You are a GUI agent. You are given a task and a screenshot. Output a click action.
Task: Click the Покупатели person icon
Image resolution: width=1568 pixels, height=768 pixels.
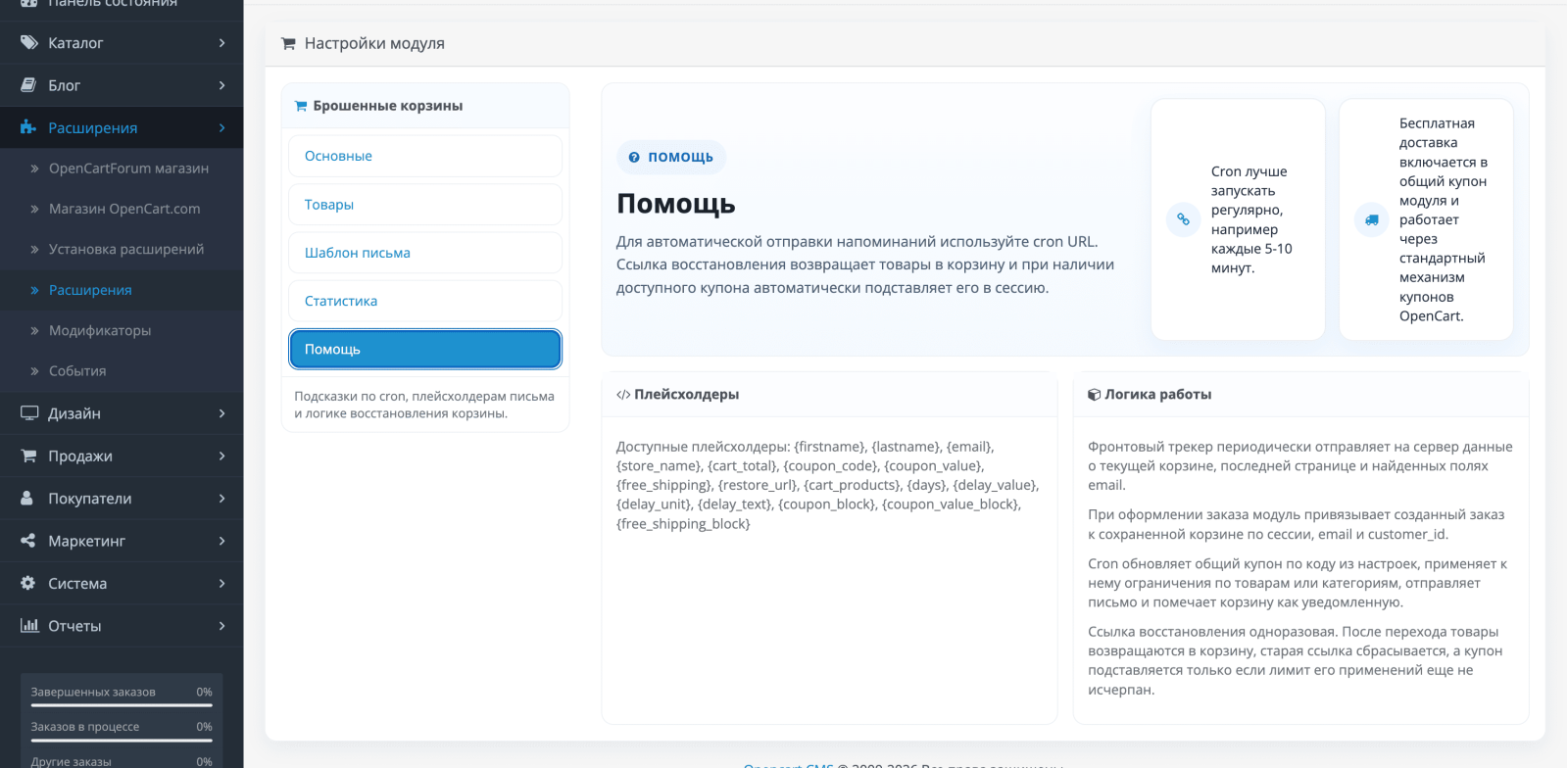pyautogui.click(x=27, y=498)
